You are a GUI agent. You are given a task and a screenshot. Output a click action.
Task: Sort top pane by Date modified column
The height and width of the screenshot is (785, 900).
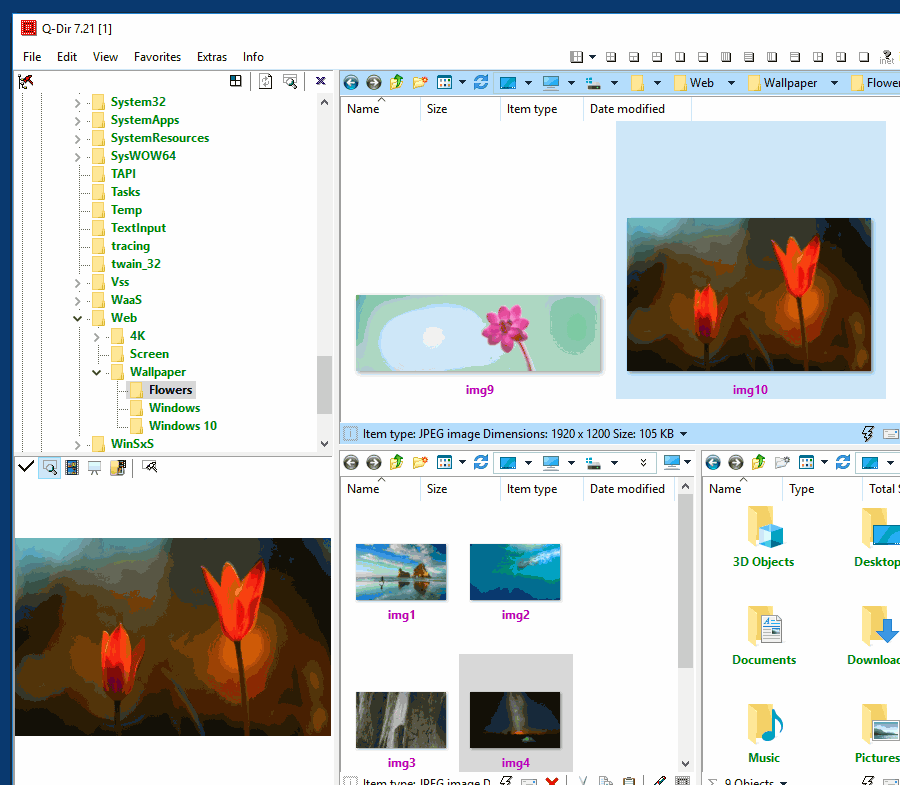(627, 109)
